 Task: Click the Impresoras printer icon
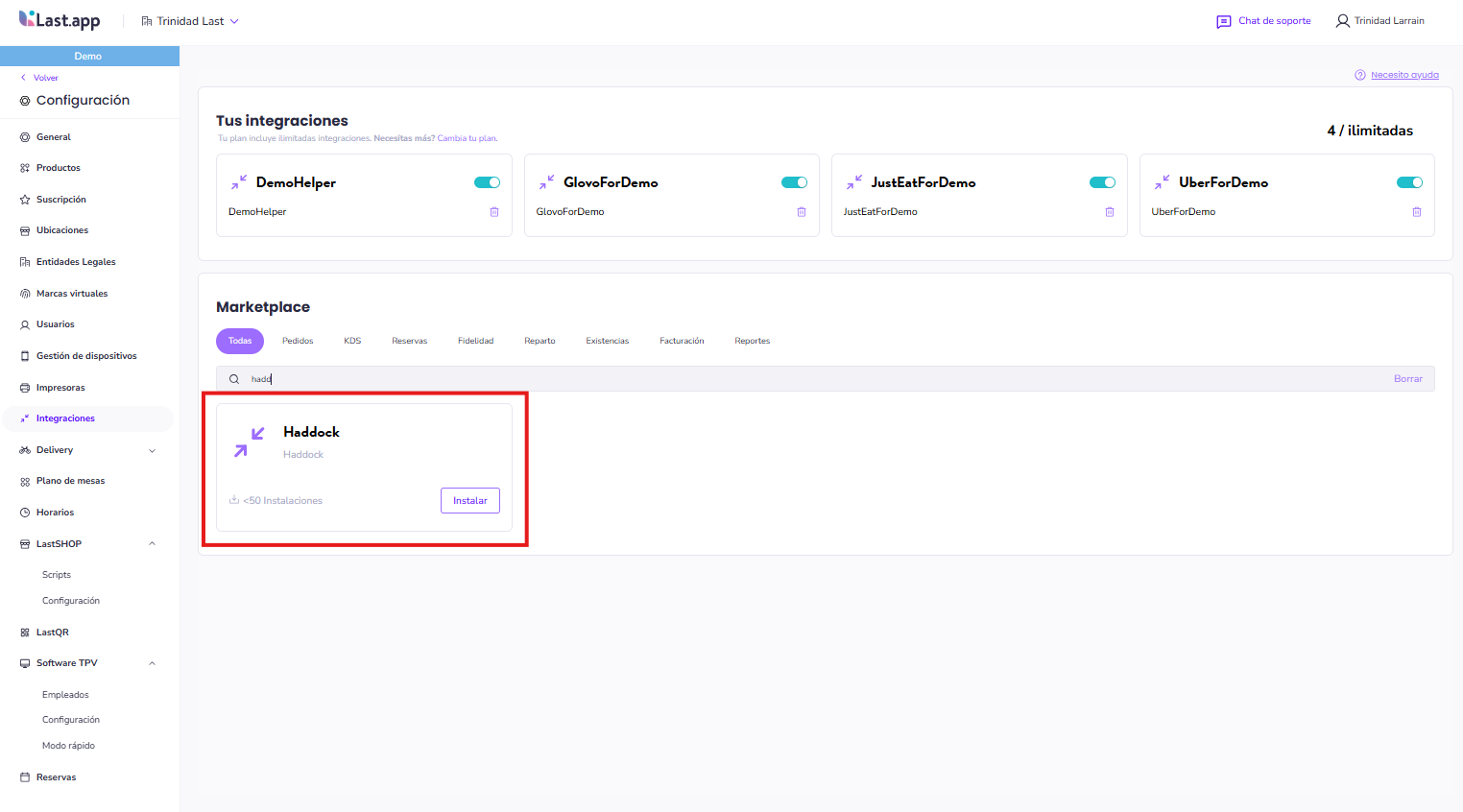pyautogui.click(x=25, y=388)
